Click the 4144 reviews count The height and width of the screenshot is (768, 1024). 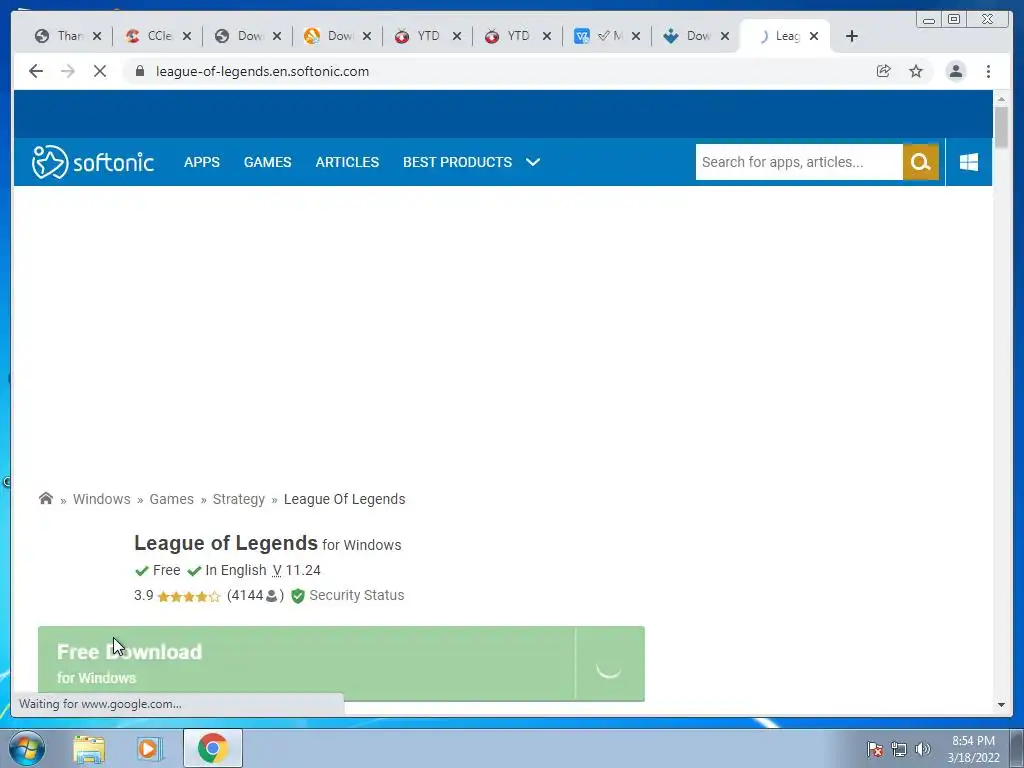point(255,596)
